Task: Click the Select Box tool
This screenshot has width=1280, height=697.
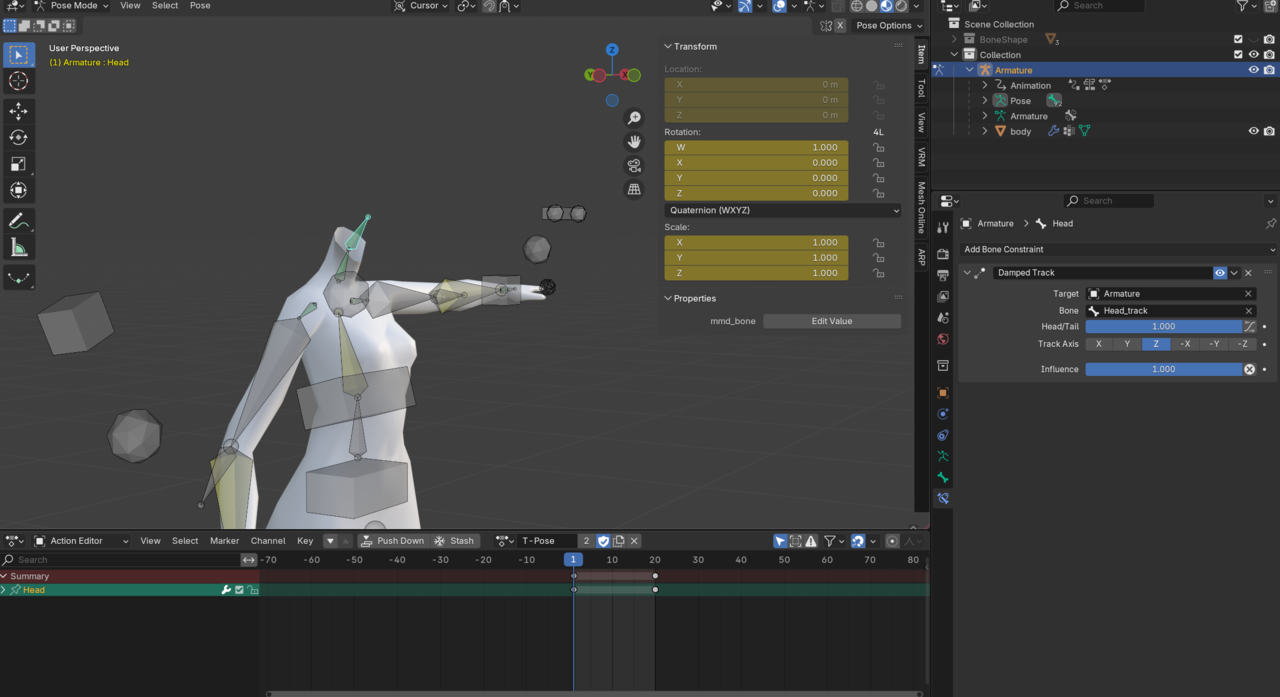Action: (18, 55)
